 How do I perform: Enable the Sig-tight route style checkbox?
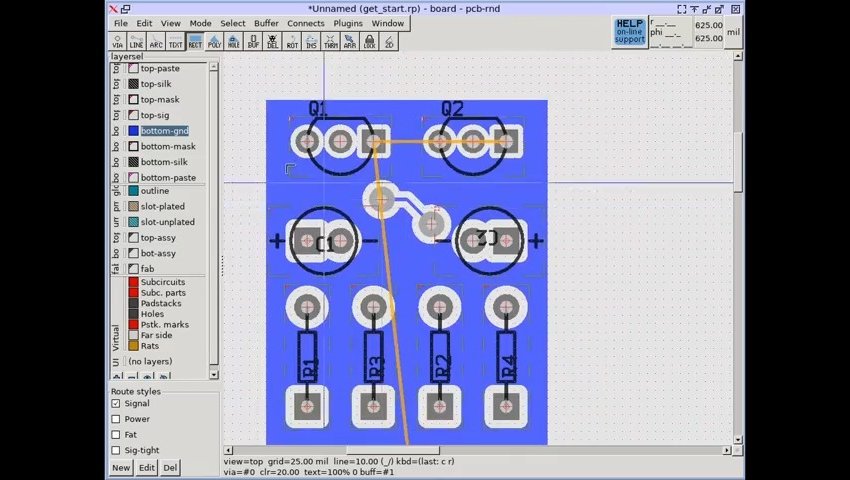pyautogui.click(x=115, y=450)
